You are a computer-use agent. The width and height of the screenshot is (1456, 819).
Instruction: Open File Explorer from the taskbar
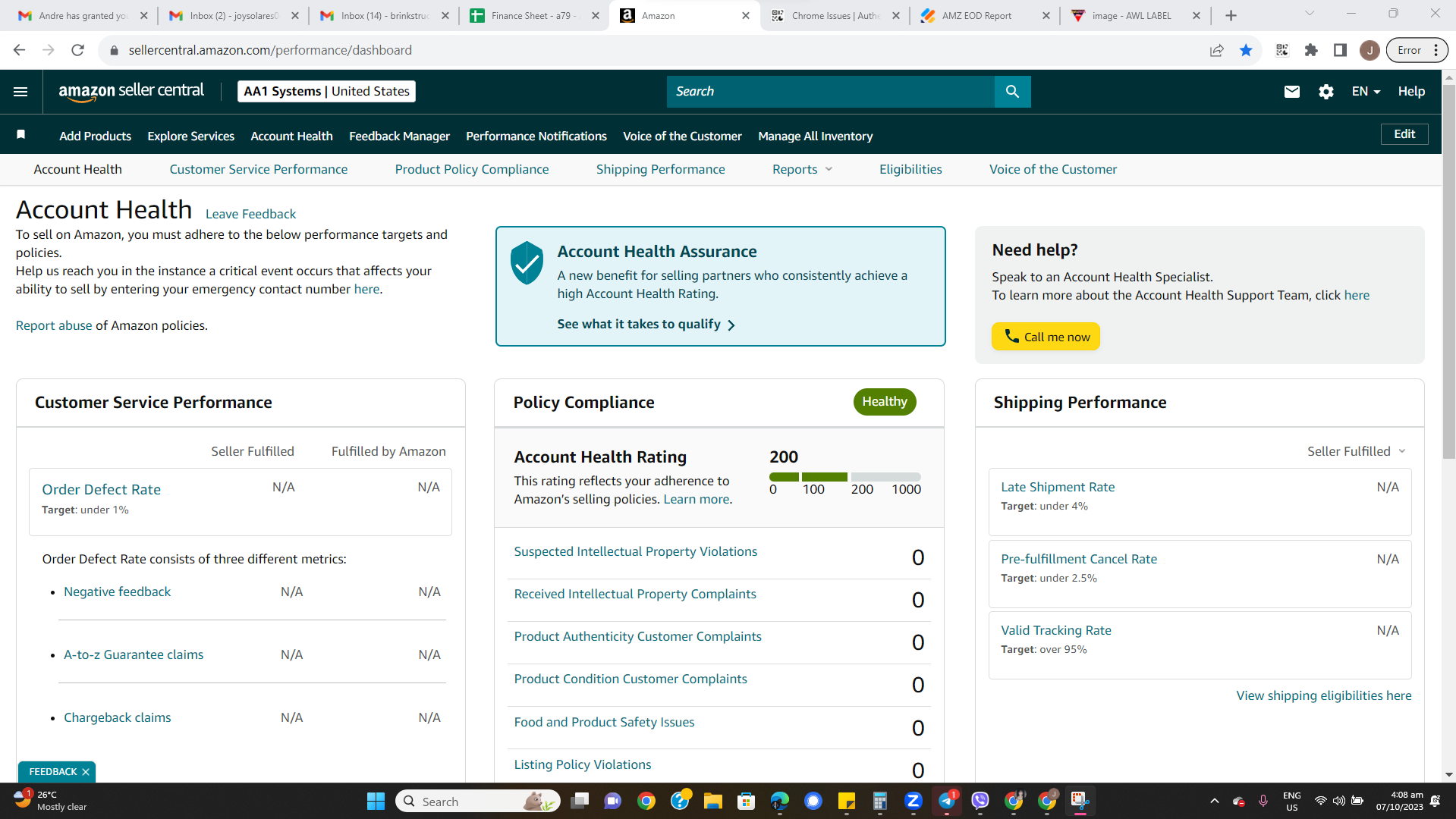[x=712, y=802]
